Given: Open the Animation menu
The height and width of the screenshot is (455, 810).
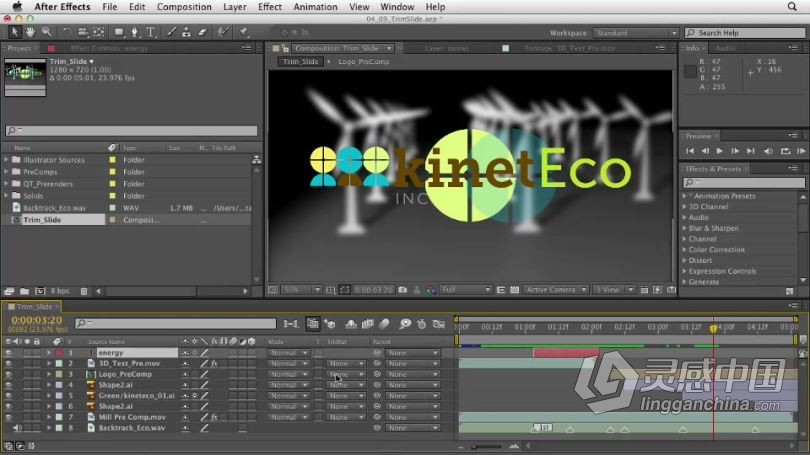Looking at the screenshot, I should tap(315, 7).
